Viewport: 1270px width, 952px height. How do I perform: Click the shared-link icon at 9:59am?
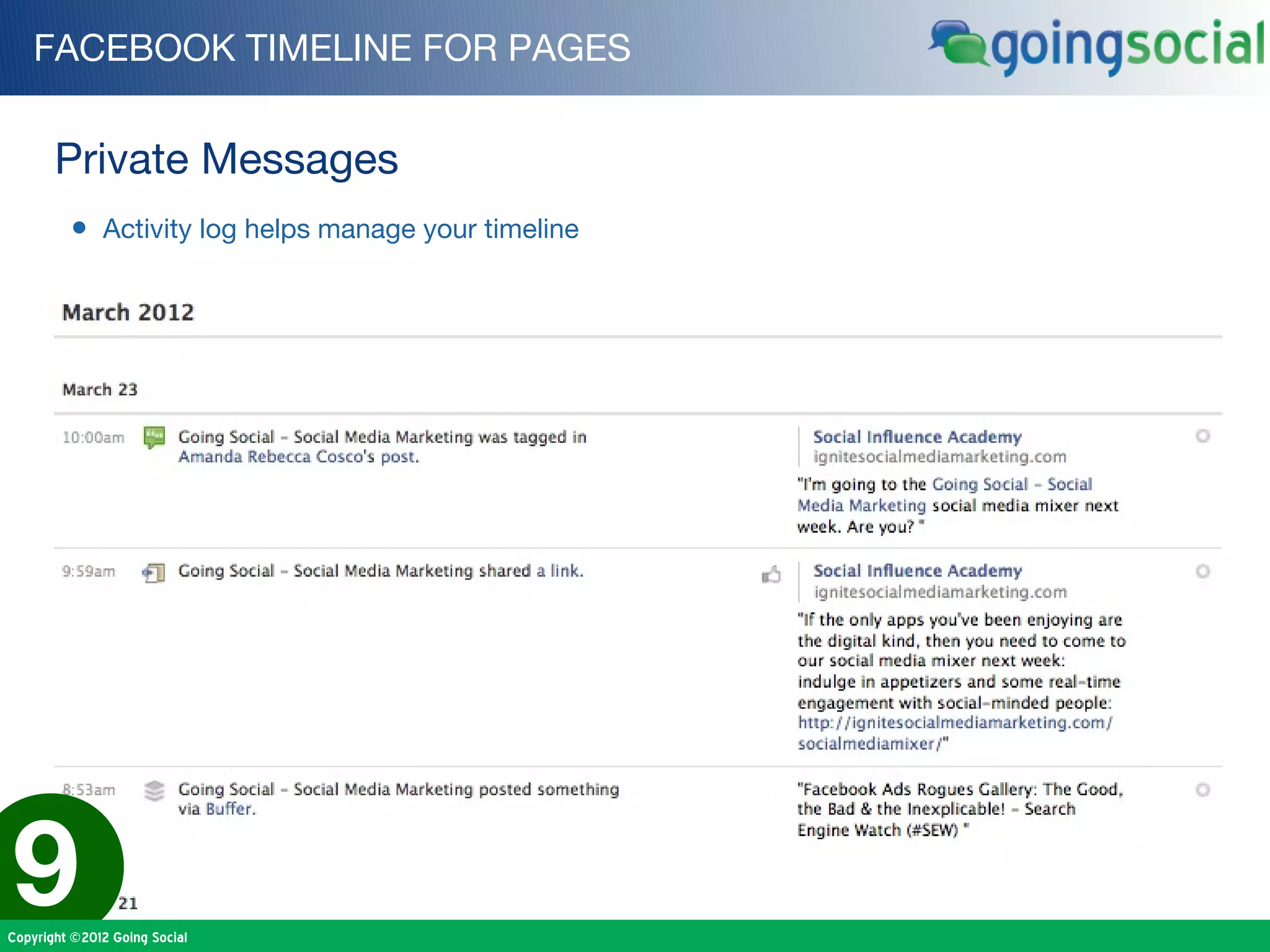click(x=154, y=573)
